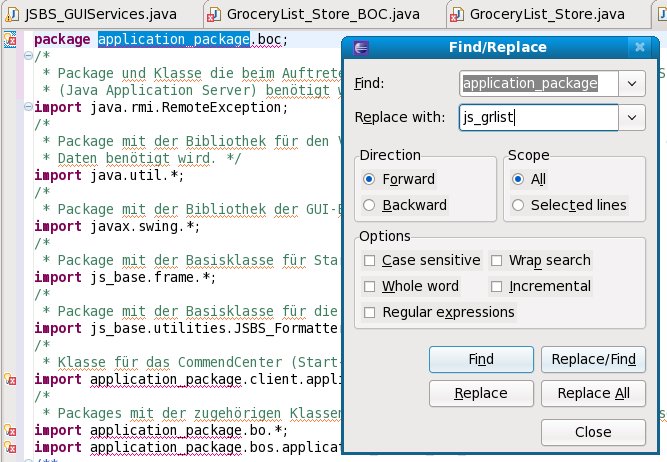Click error marker next to import application_package.bo.* line

(x=9, y=430)
